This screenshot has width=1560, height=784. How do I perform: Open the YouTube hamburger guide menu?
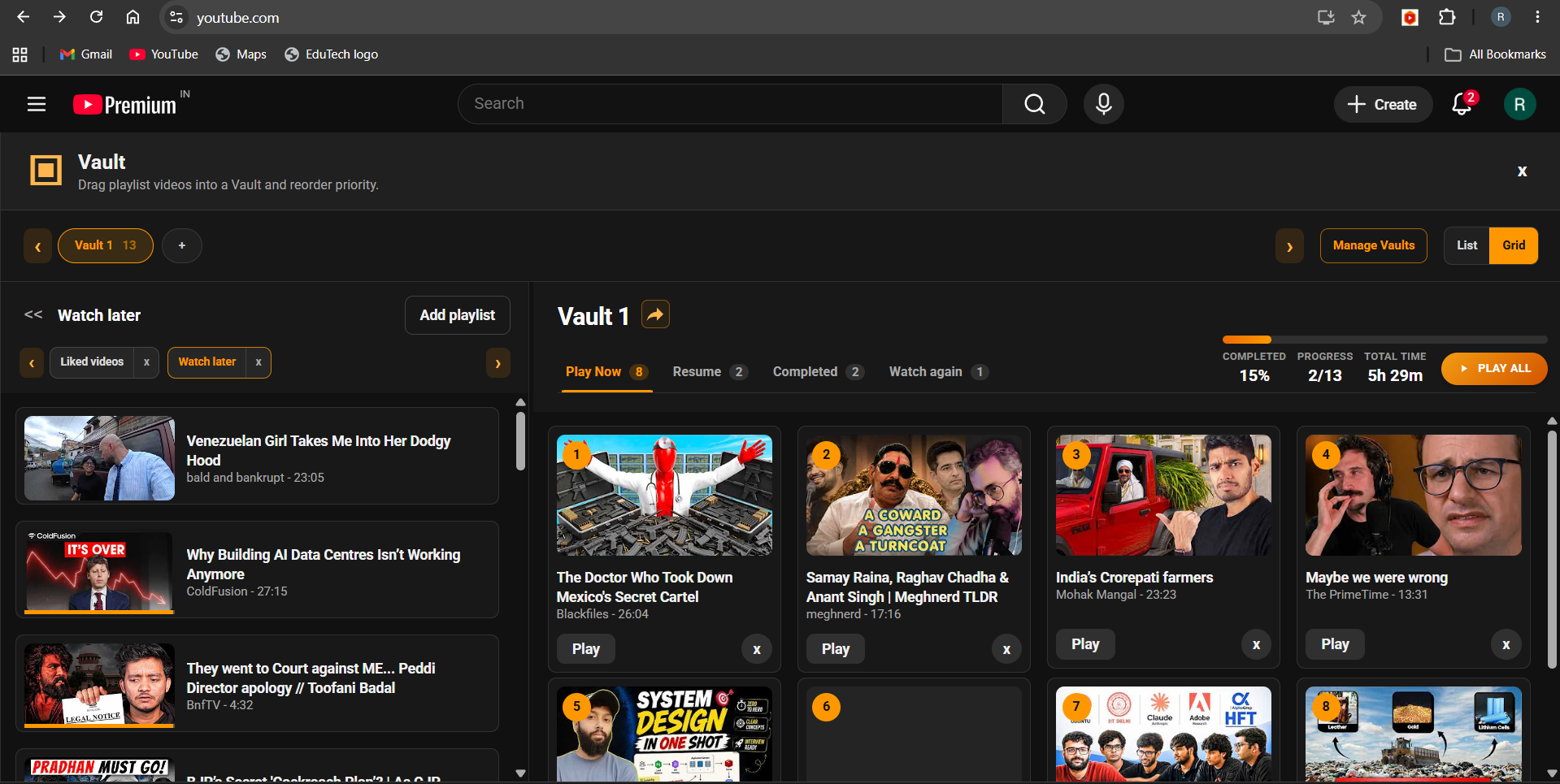(37, 104)
